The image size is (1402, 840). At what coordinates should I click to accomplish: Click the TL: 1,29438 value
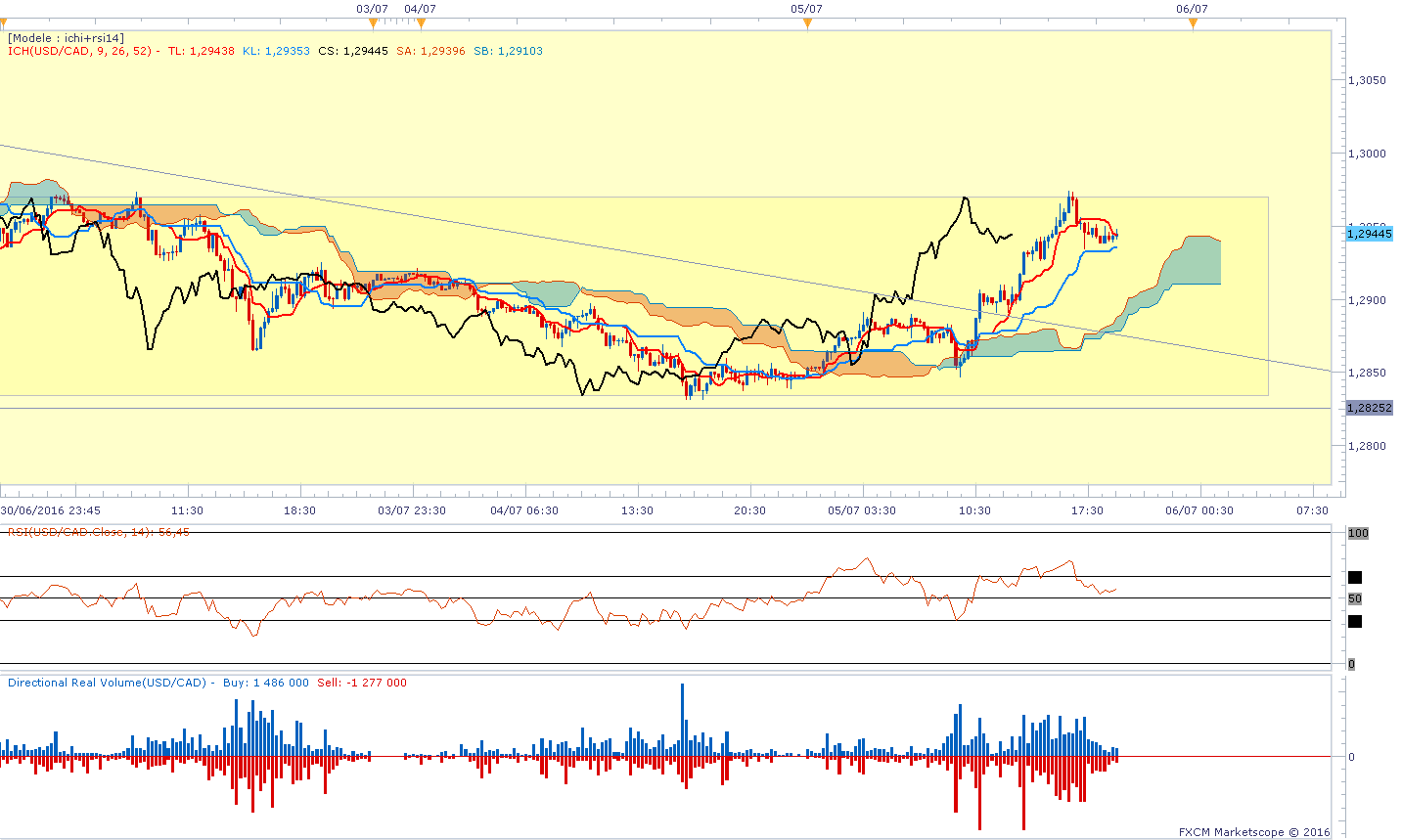coord(202,51)
